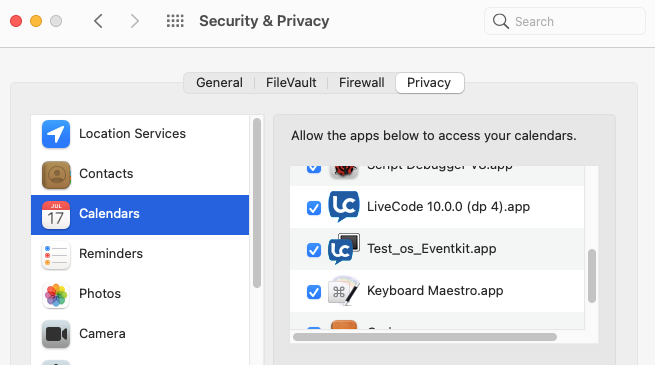Switch to the General tab
This screenshot has height=365, width=655.
[219, 83]
